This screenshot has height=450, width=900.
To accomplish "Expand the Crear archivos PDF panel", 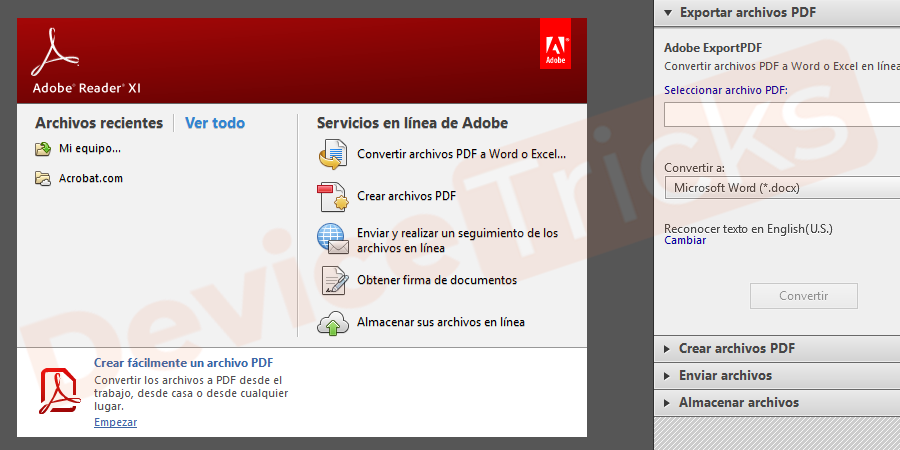I will tap(777, 348).
